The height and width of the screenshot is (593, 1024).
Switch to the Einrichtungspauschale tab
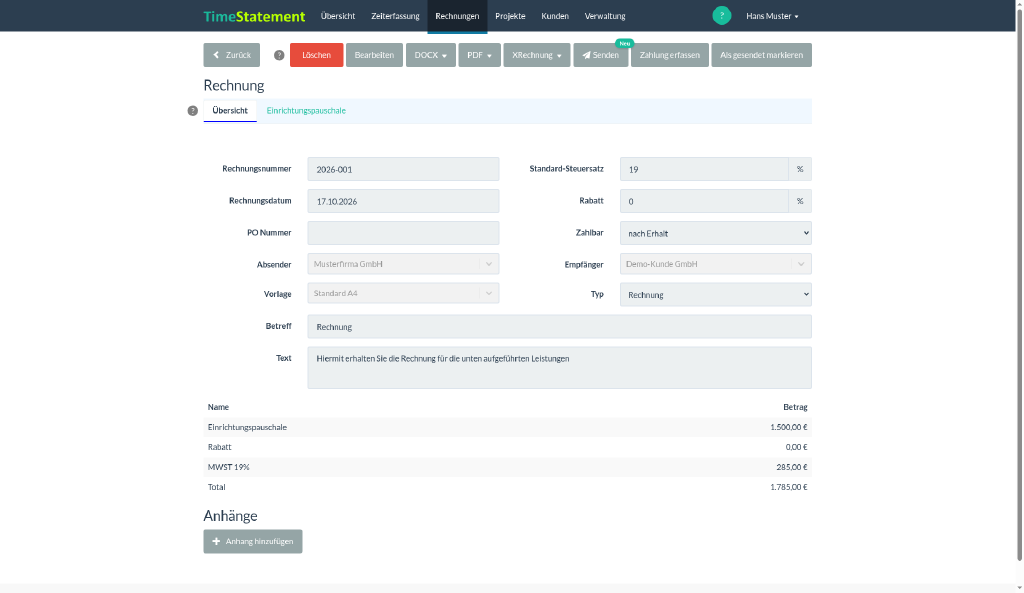[x=306, y=111]
